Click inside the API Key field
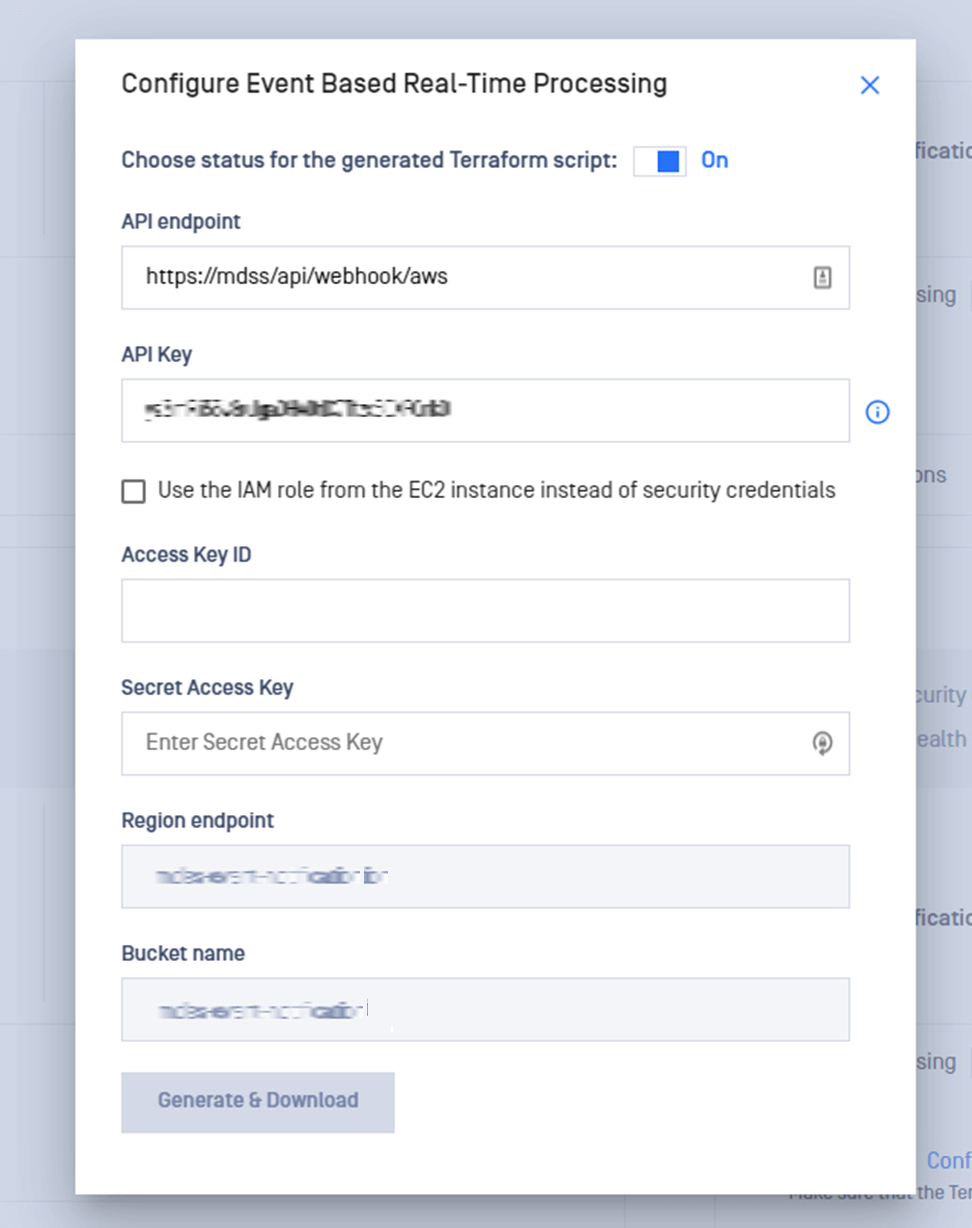 [x=486, y=410]
